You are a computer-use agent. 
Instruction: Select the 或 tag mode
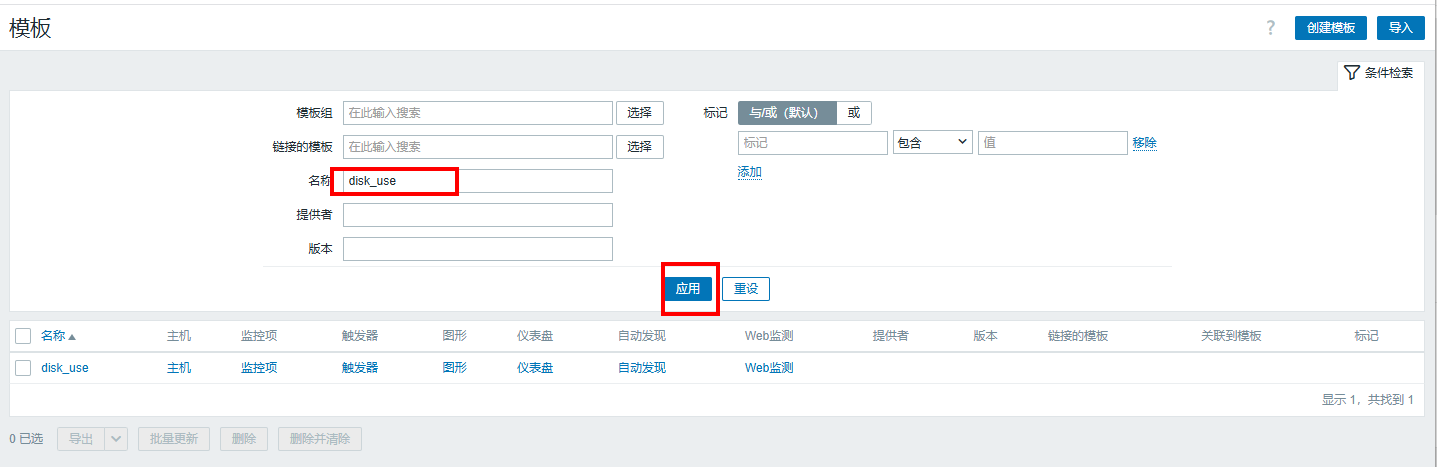tap(853, 113)
